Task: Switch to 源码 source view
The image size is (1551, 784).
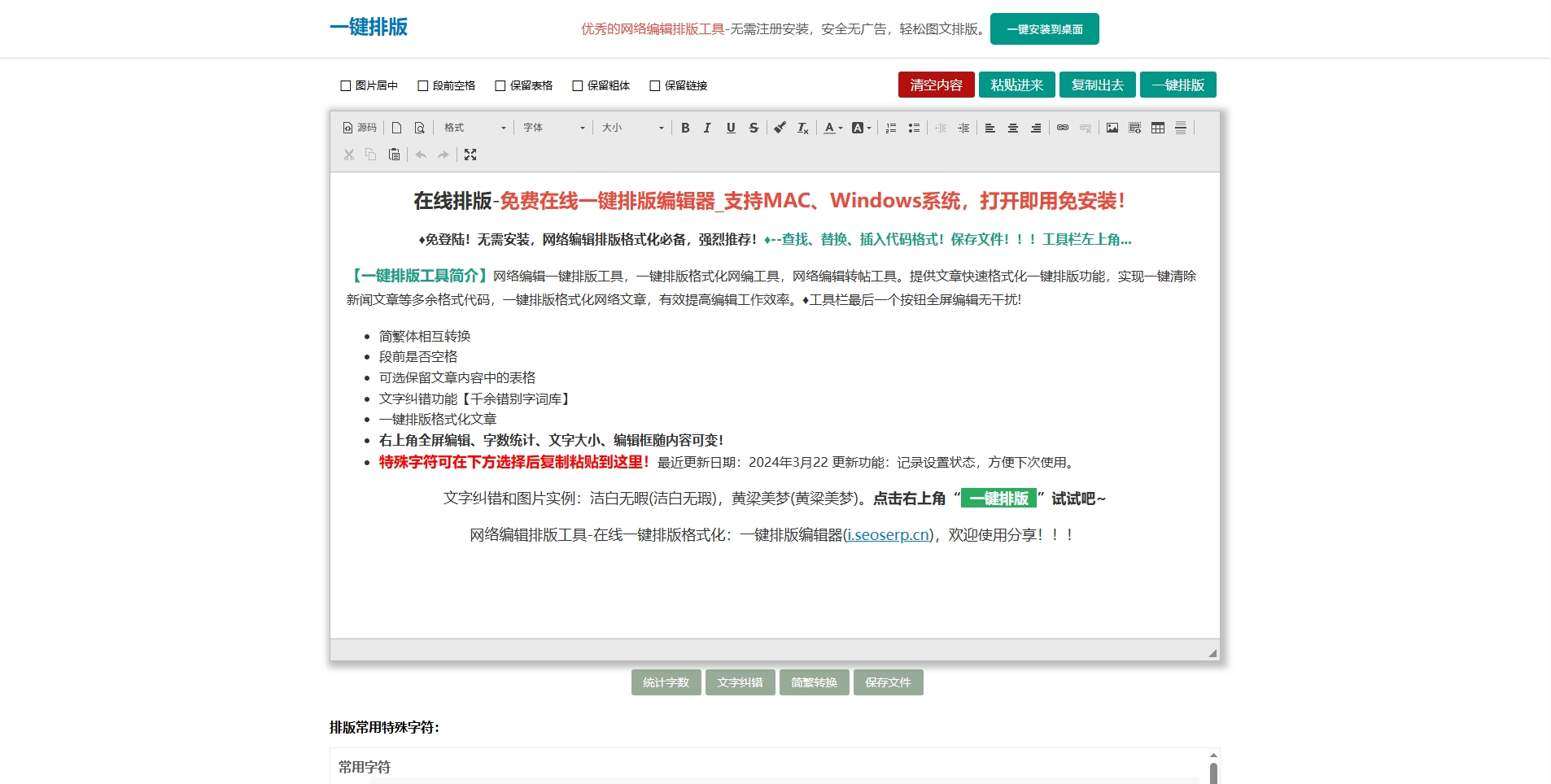Action: coord(360,128)
